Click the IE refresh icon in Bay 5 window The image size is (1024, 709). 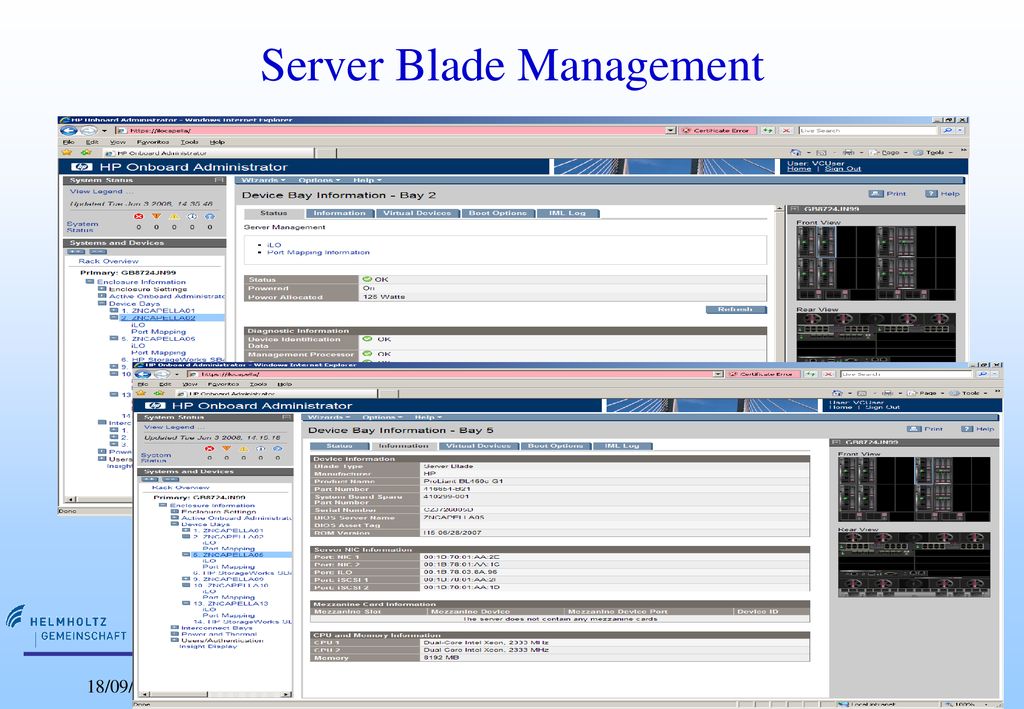tap(810, 374)
